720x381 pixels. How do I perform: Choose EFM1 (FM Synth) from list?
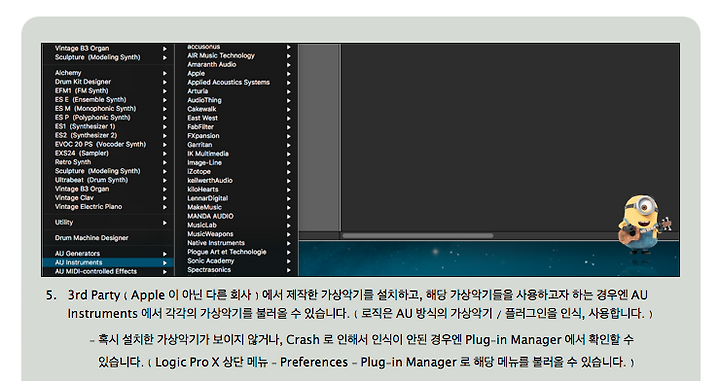[108, 91]
